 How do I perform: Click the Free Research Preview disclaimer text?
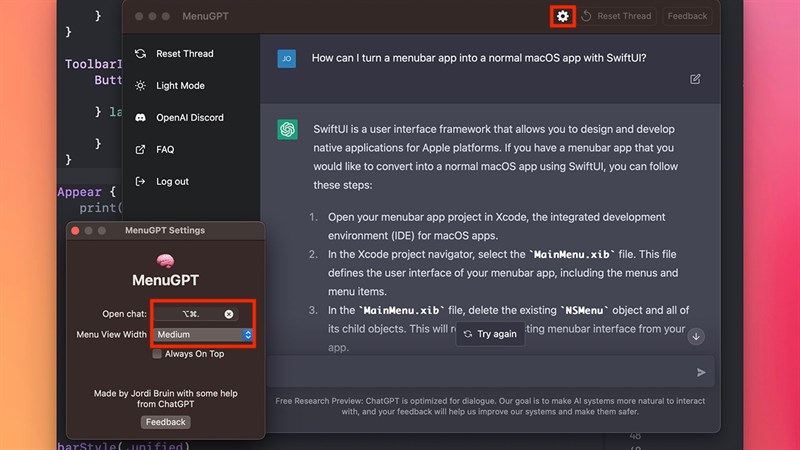pos(490,406)
